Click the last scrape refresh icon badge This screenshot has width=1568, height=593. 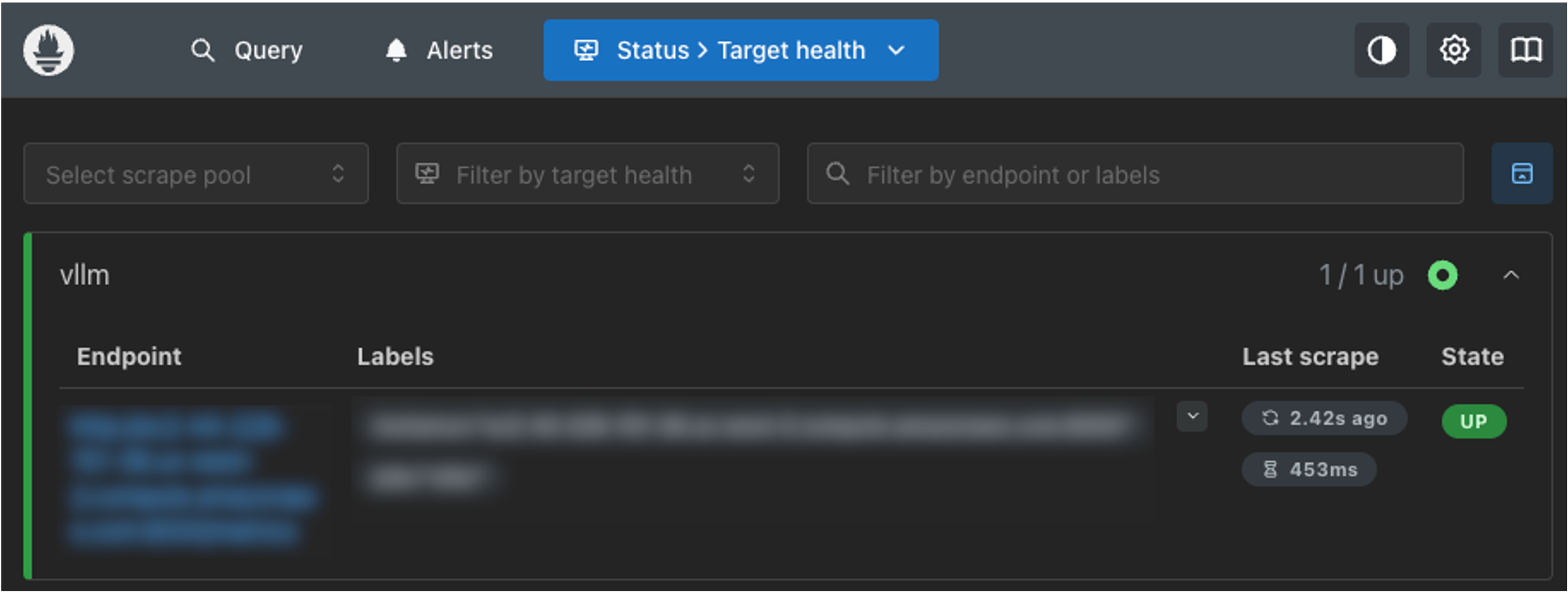[1324, 418]
